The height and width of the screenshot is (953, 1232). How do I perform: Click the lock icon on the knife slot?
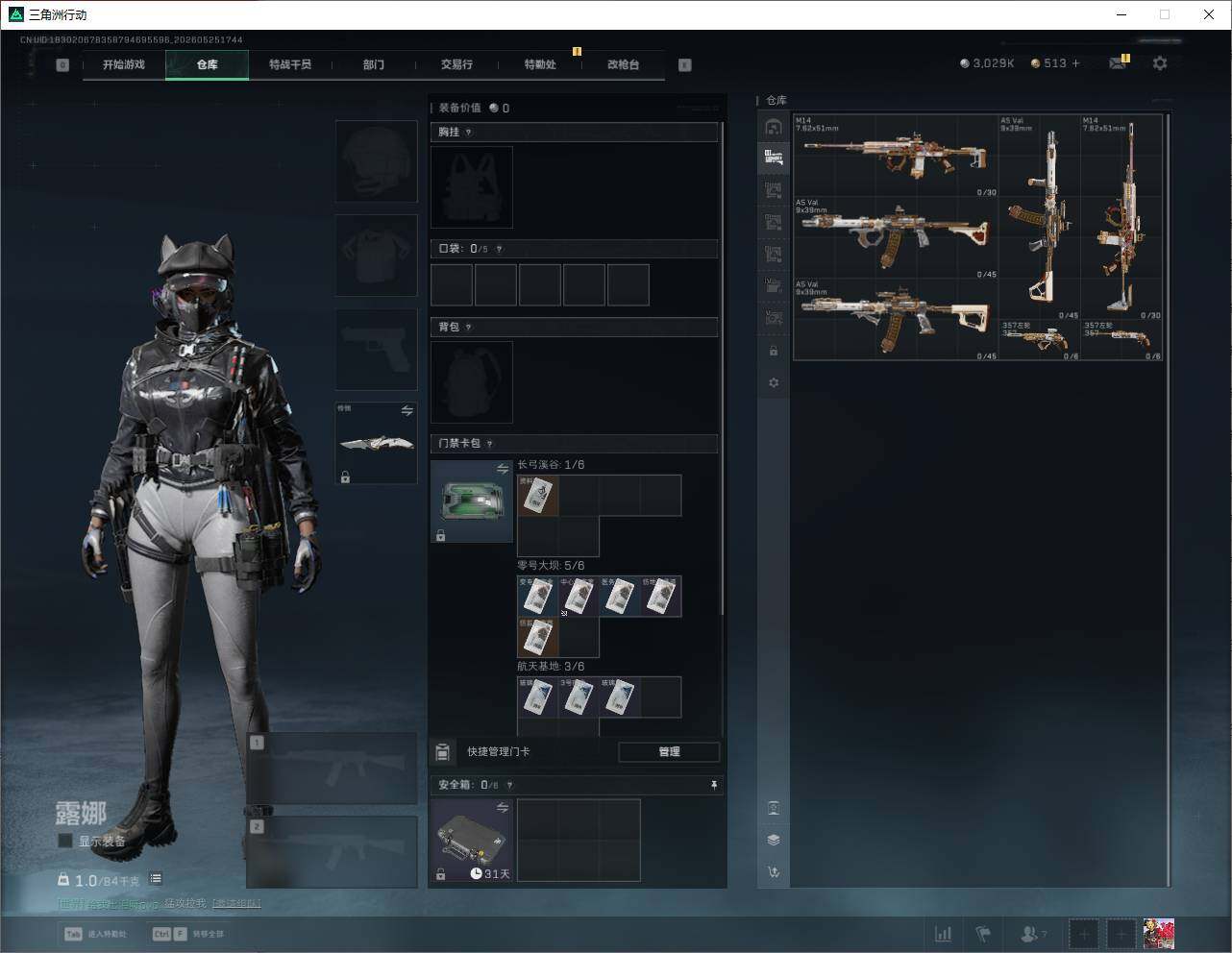coord(345,476)
